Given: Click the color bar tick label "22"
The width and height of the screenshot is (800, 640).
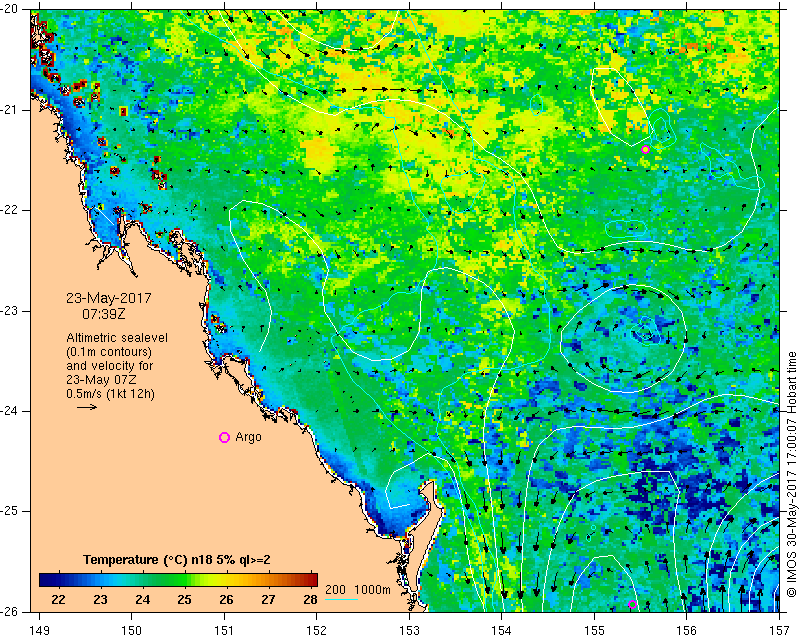Looking at the screenshot, I should coord(59,600).
